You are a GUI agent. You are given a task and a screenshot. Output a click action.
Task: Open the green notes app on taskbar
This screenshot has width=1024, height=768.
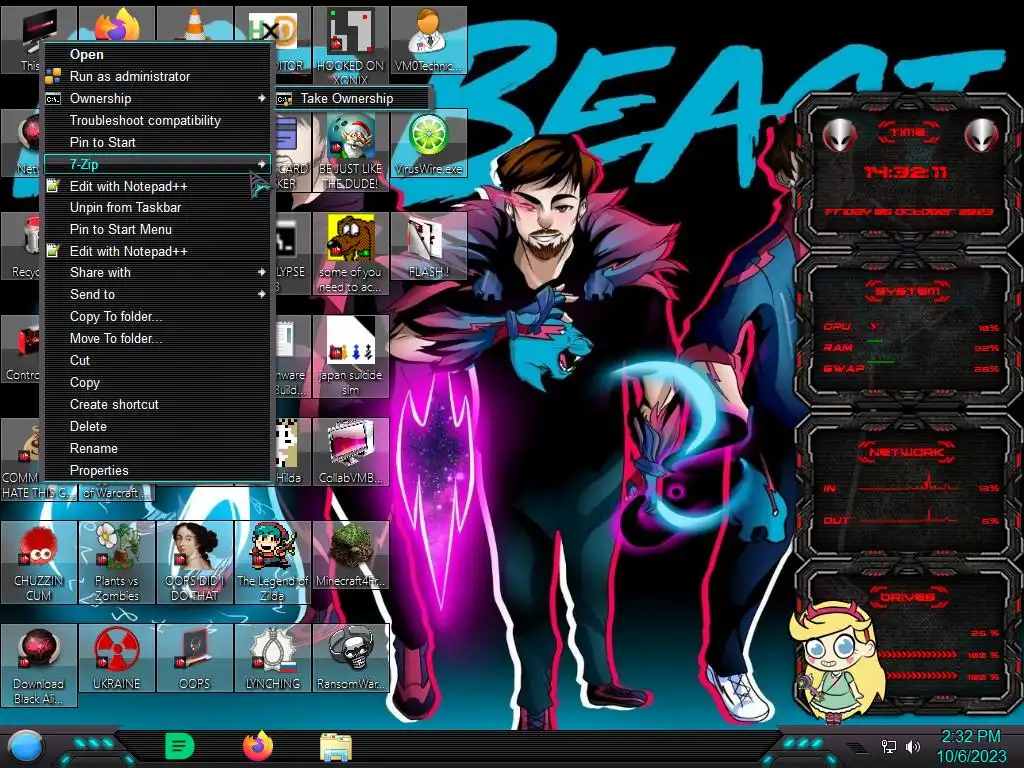[x=180, y=746]
